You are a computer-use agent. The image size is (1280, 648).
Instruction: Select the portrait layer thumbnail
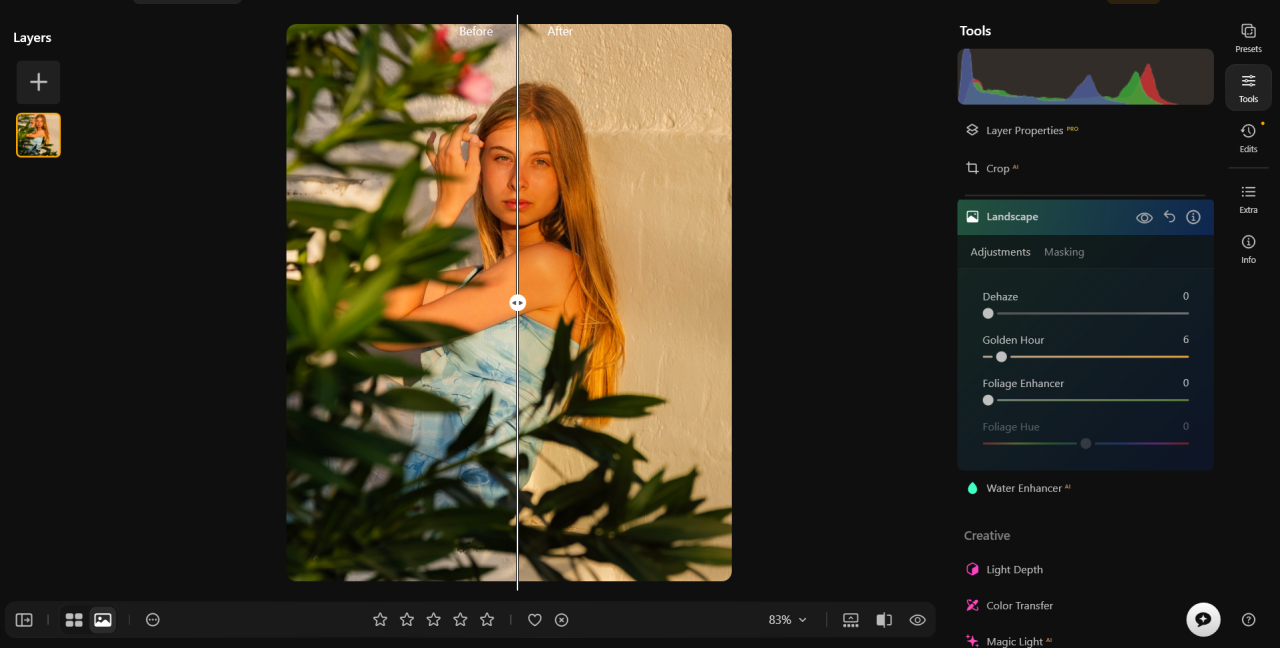pyautogui.click(x=38, y=135)
